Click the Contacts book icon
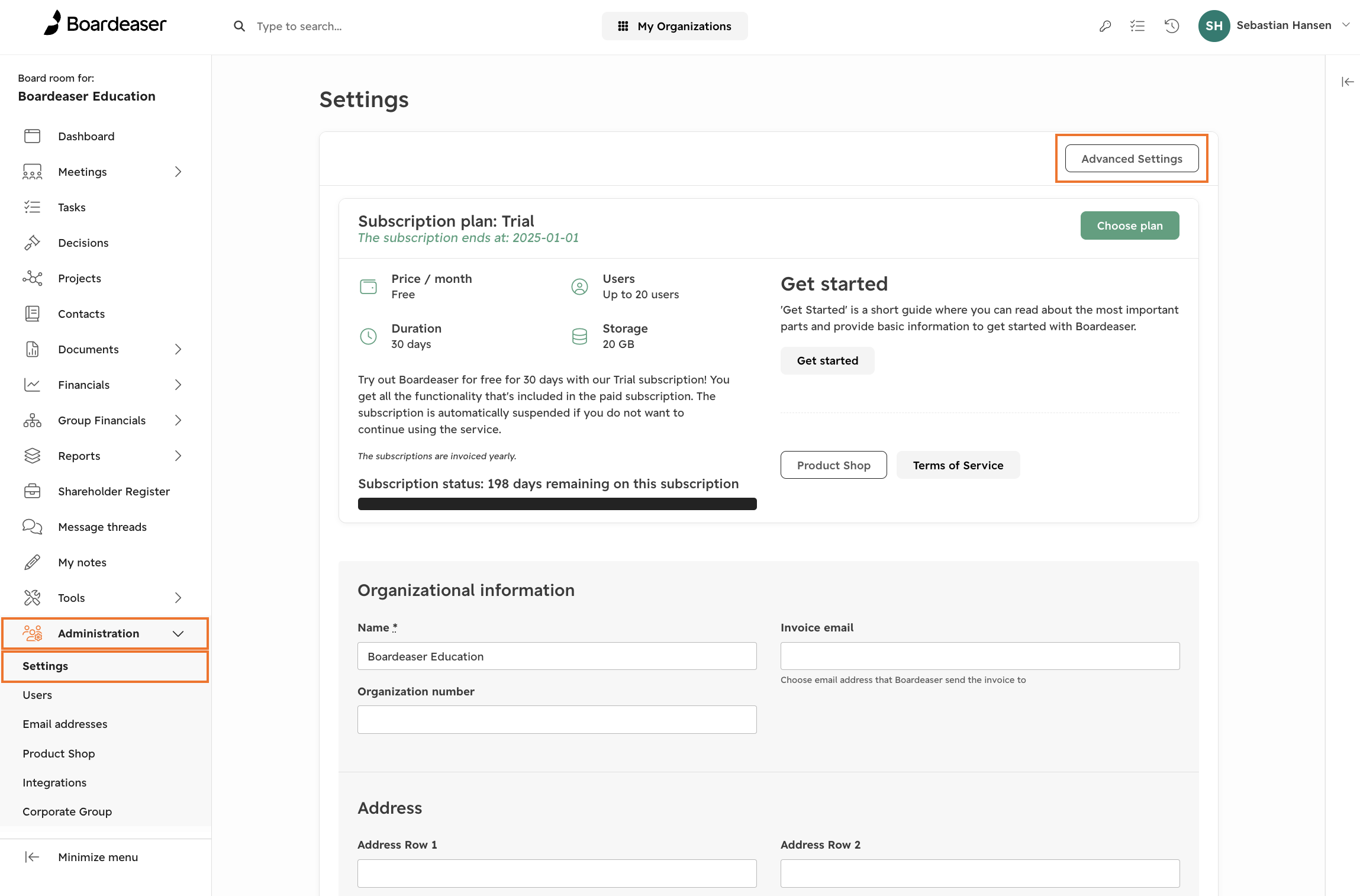Viewport: 1360px width, 896px height. pos(32,314)
